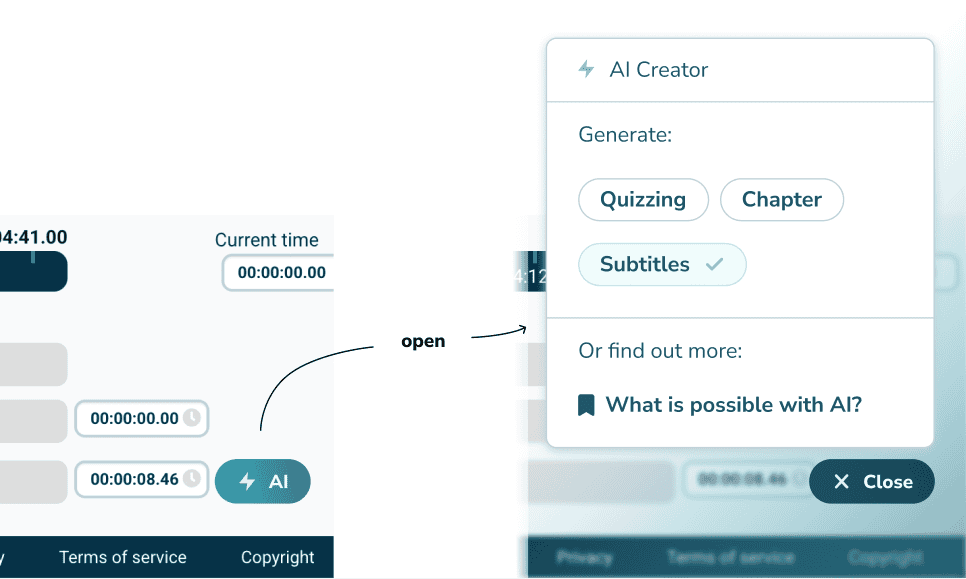Screen dimensions: 966x579
Task: Click topmost grey field above timestamp rows
Action: pos(33,364)
